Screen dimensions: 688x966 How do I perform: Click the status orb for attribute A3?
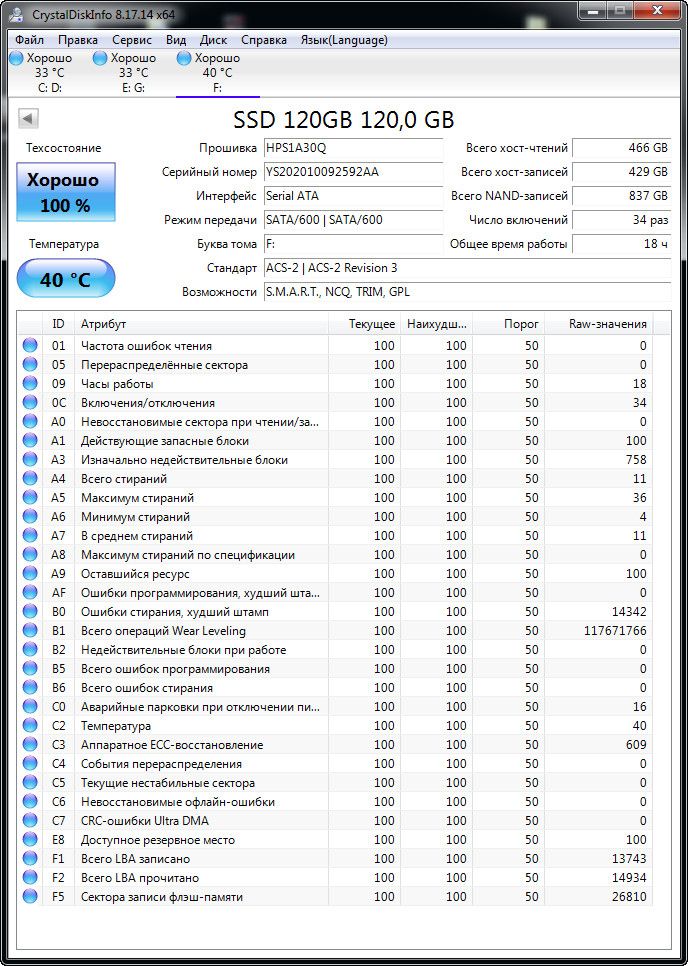pos(30,460)
